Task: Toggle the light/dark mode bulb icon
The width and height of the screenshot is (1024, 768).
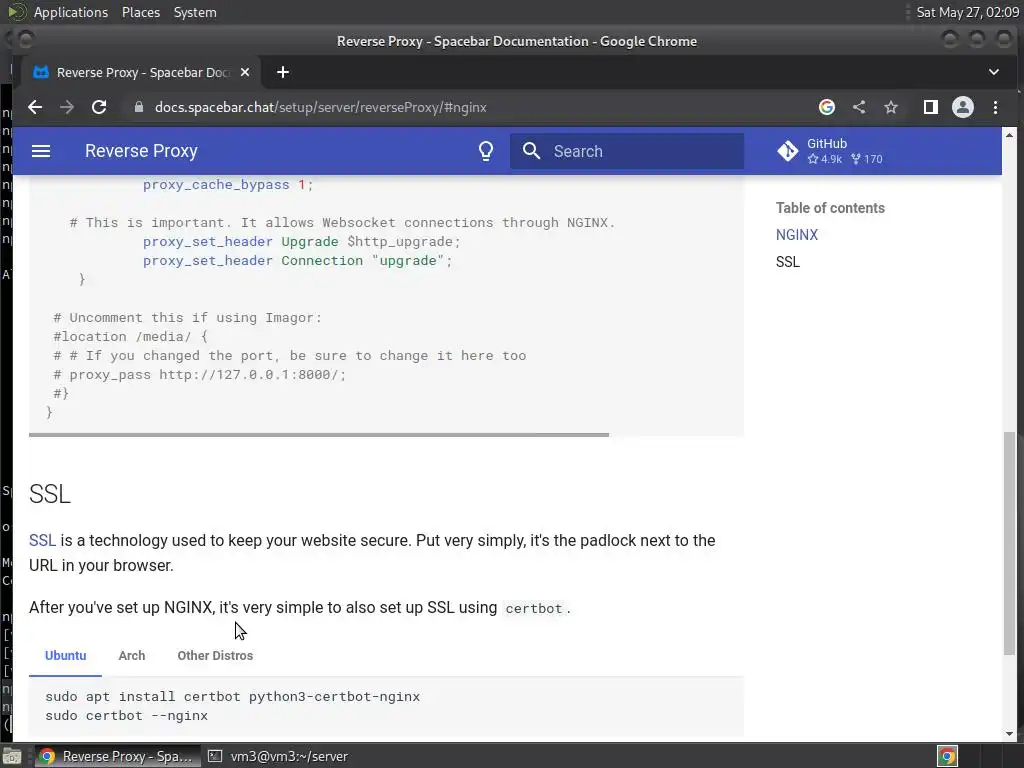Action: [486, 151]
